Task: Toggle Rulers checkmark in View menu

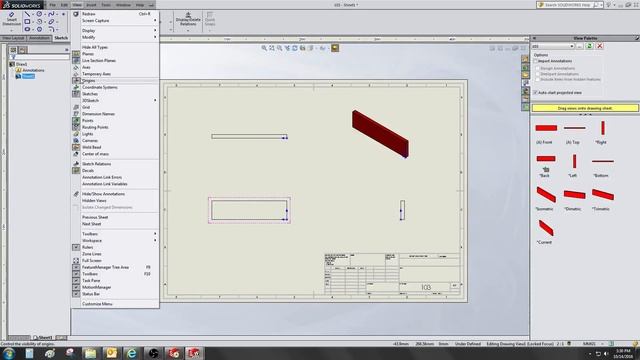Action: [x=76, y=247]
